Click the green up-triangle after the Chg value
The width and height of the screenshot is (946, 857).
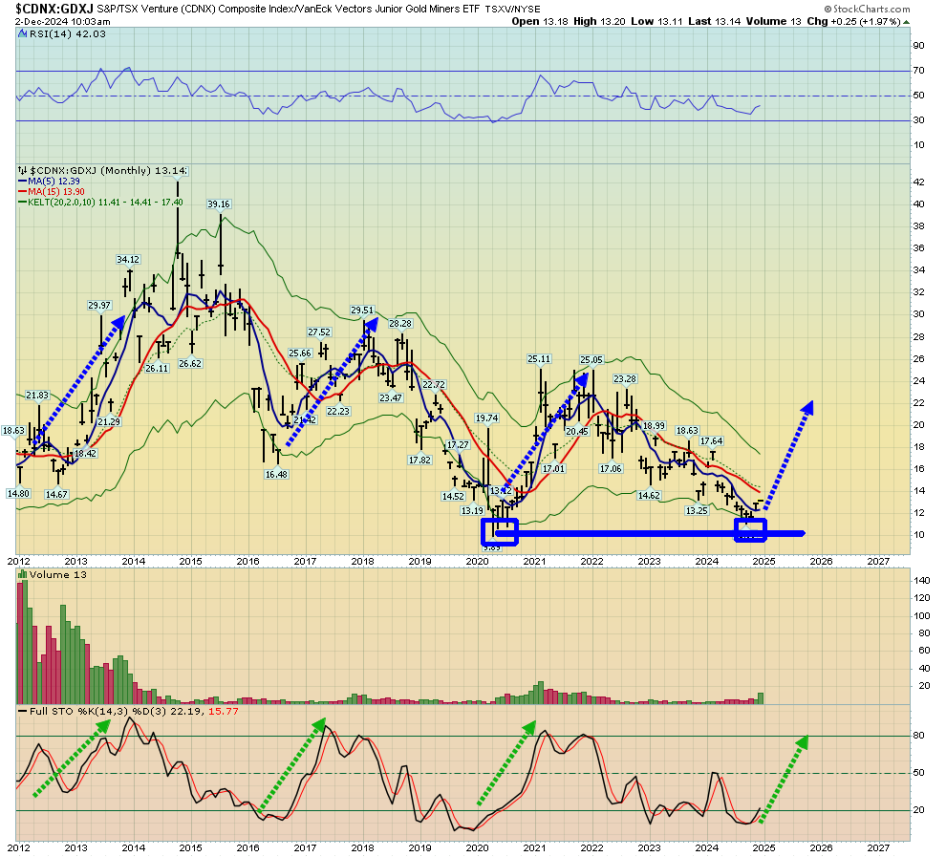(906, 22)
